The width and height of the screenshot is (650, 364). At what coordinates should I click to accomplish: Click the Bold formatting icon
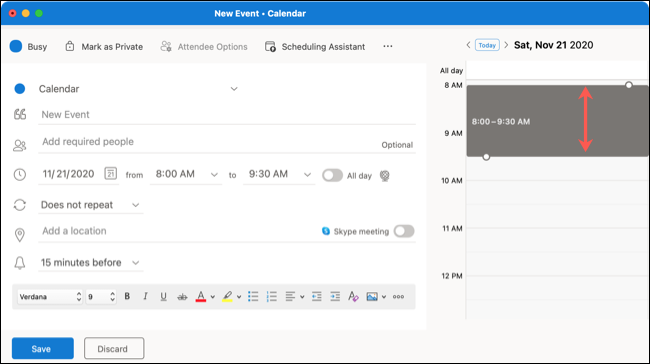tap(127, 296)
